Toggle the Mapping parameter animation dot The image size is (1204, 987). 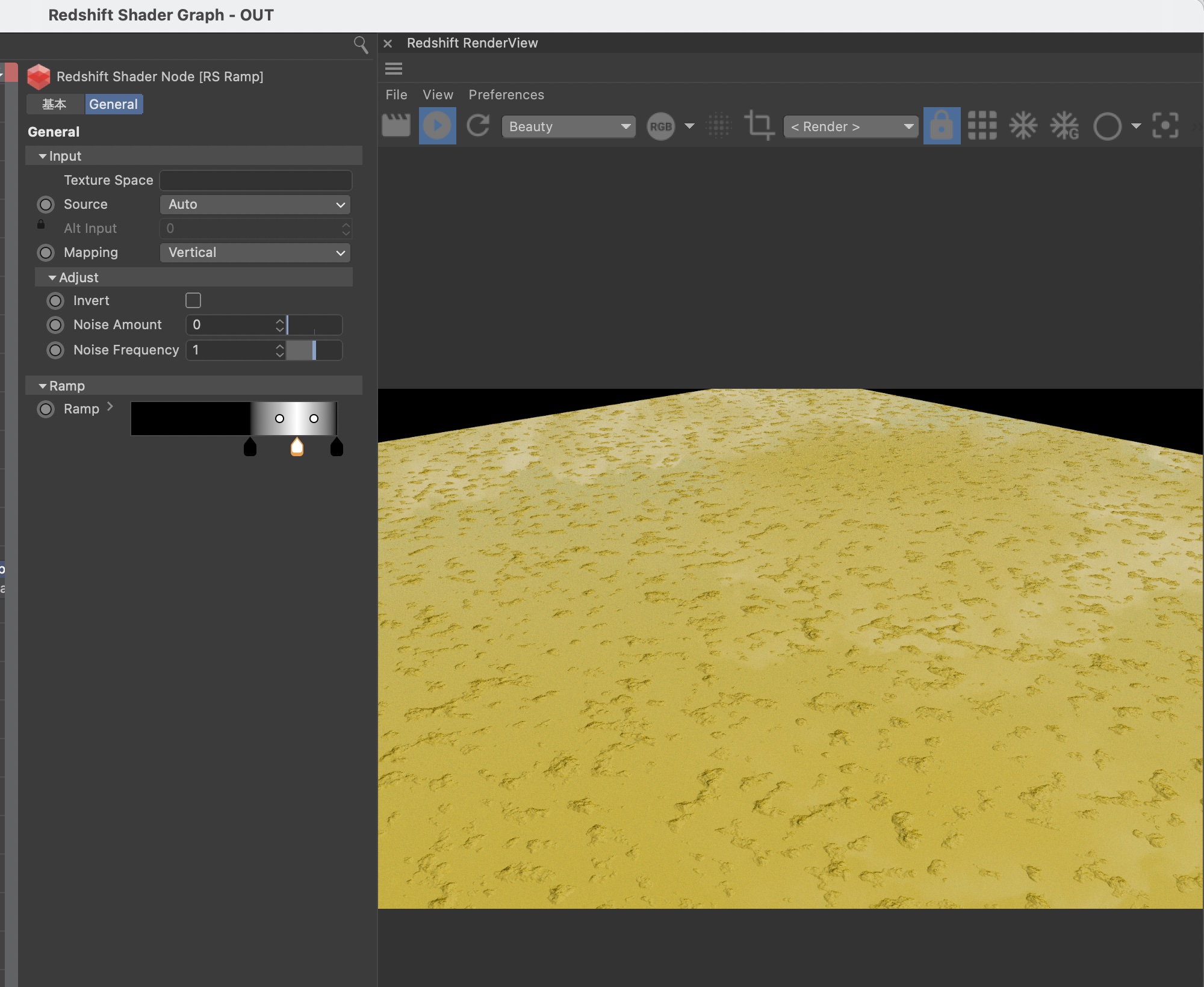point(46,253)
